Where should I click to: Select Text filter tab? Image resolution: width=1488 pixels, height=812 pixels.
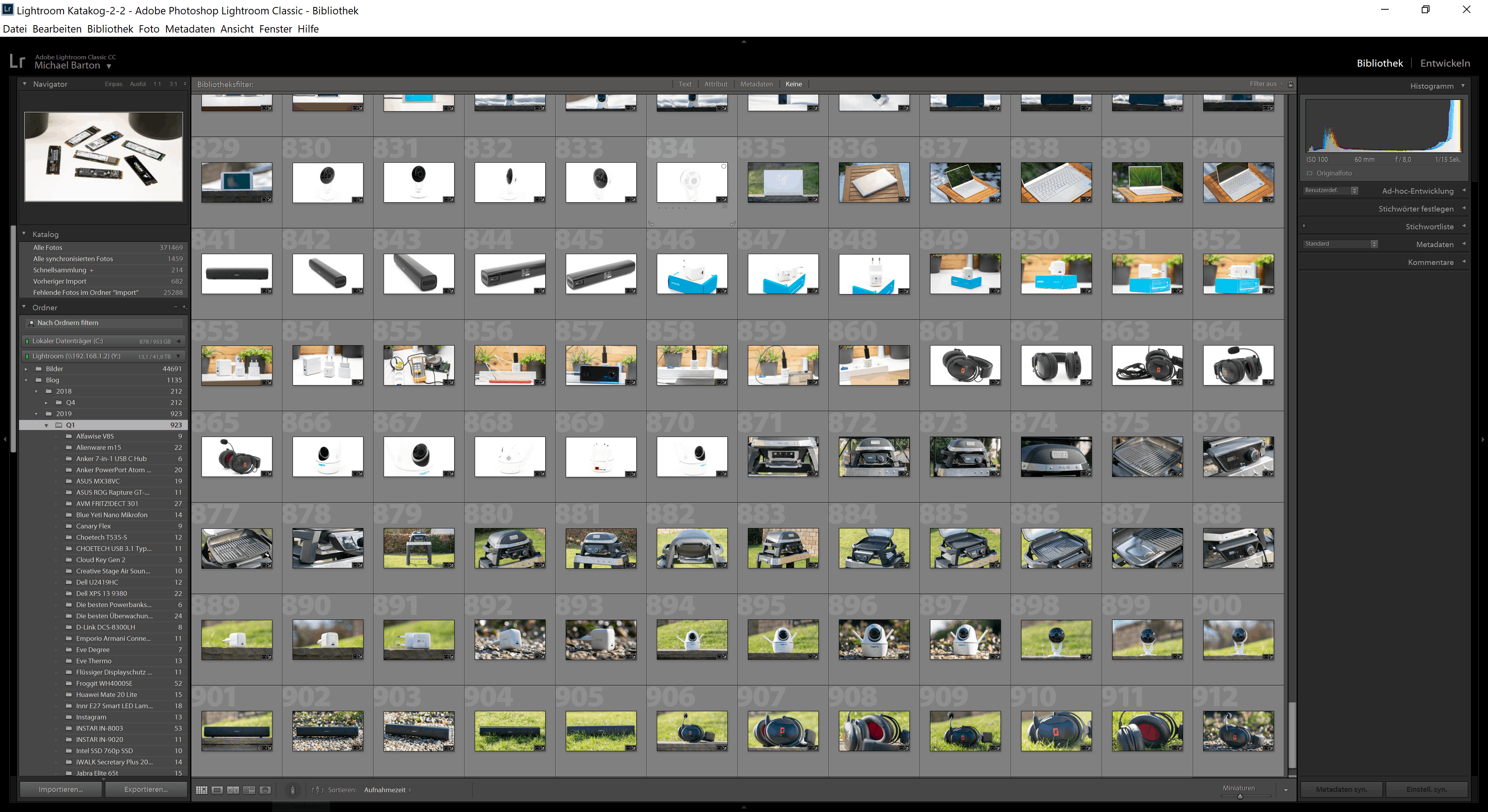684,84
